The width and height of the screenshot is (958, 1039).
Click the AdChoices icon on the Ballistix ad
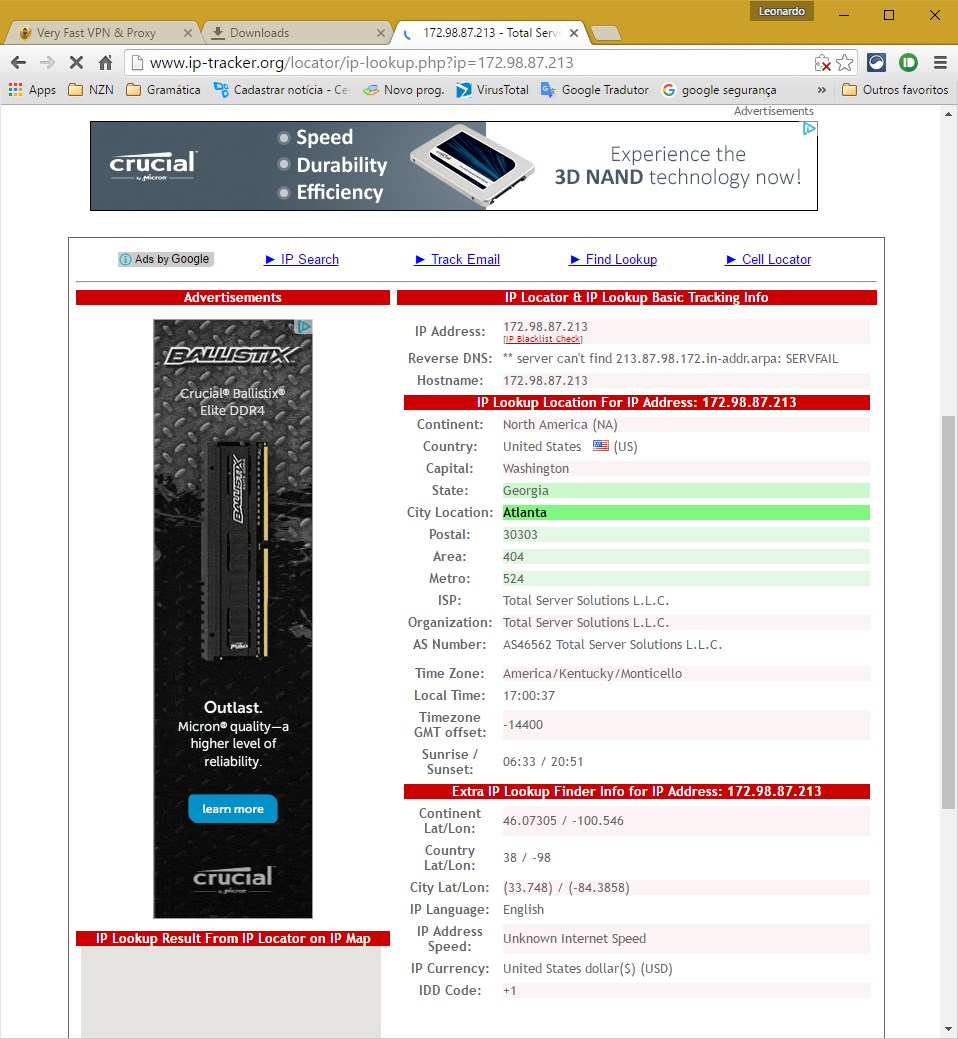[x=303, y=327]
